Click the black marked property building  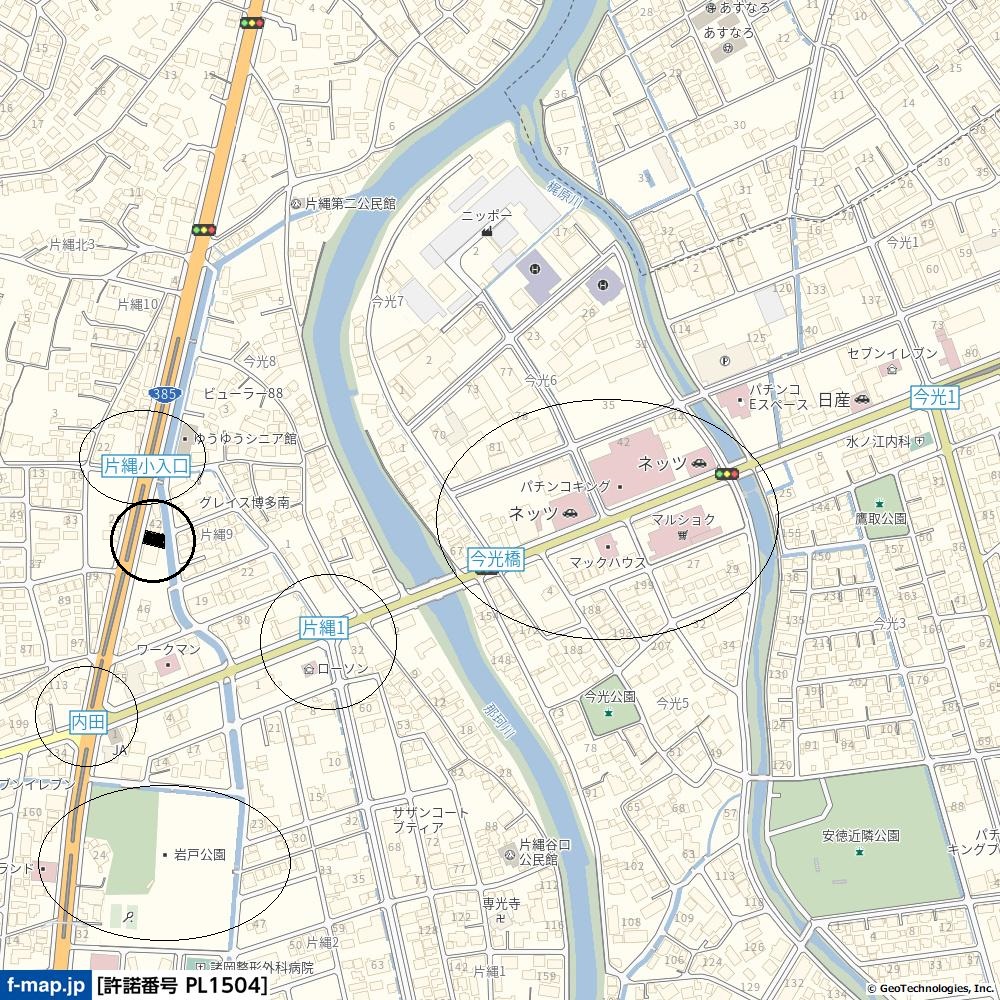154,540
